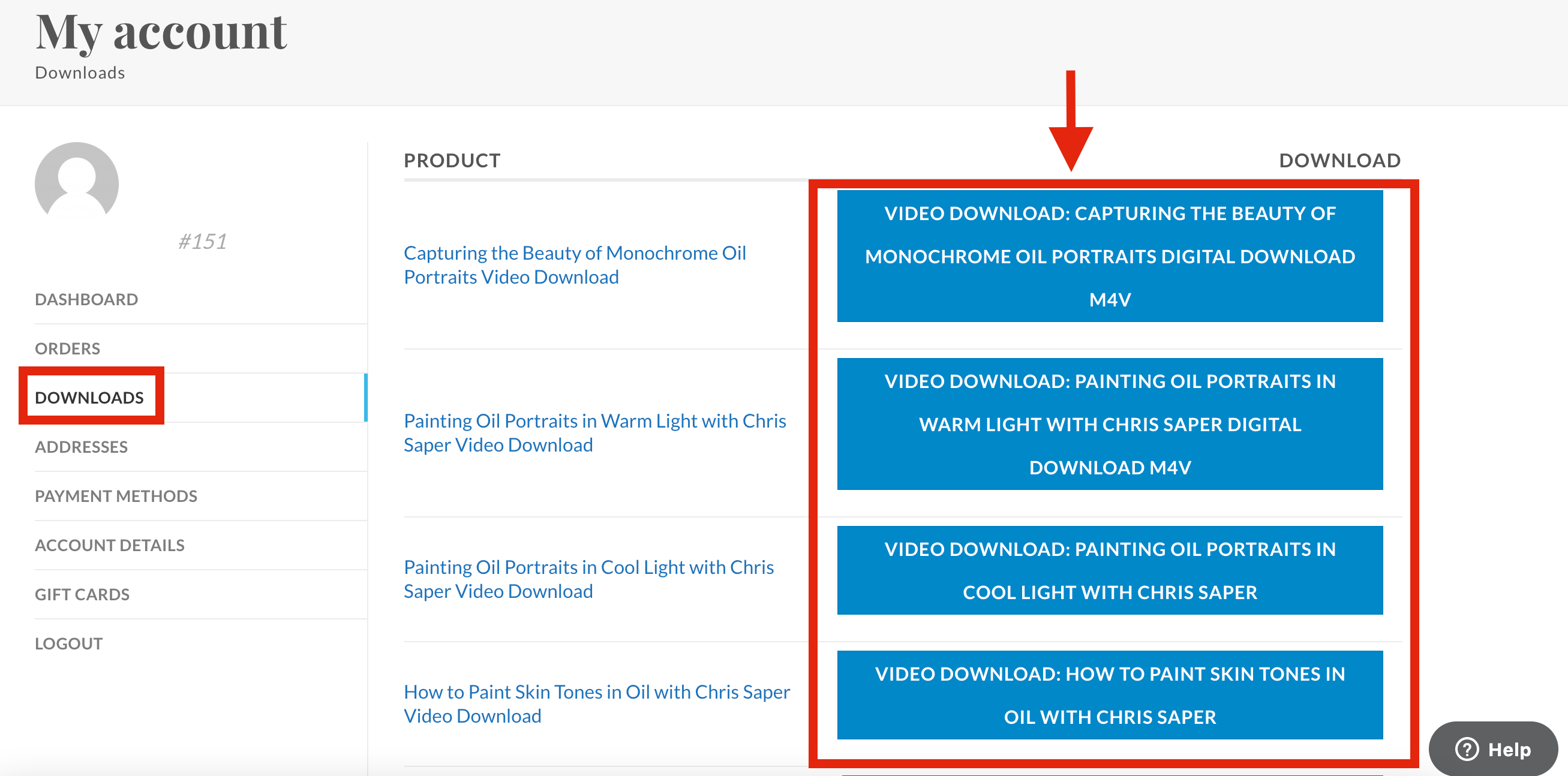This screenshot has height=776, width=1568.
Task: Click the My account page heading
Action: click(x=161, y=32)
